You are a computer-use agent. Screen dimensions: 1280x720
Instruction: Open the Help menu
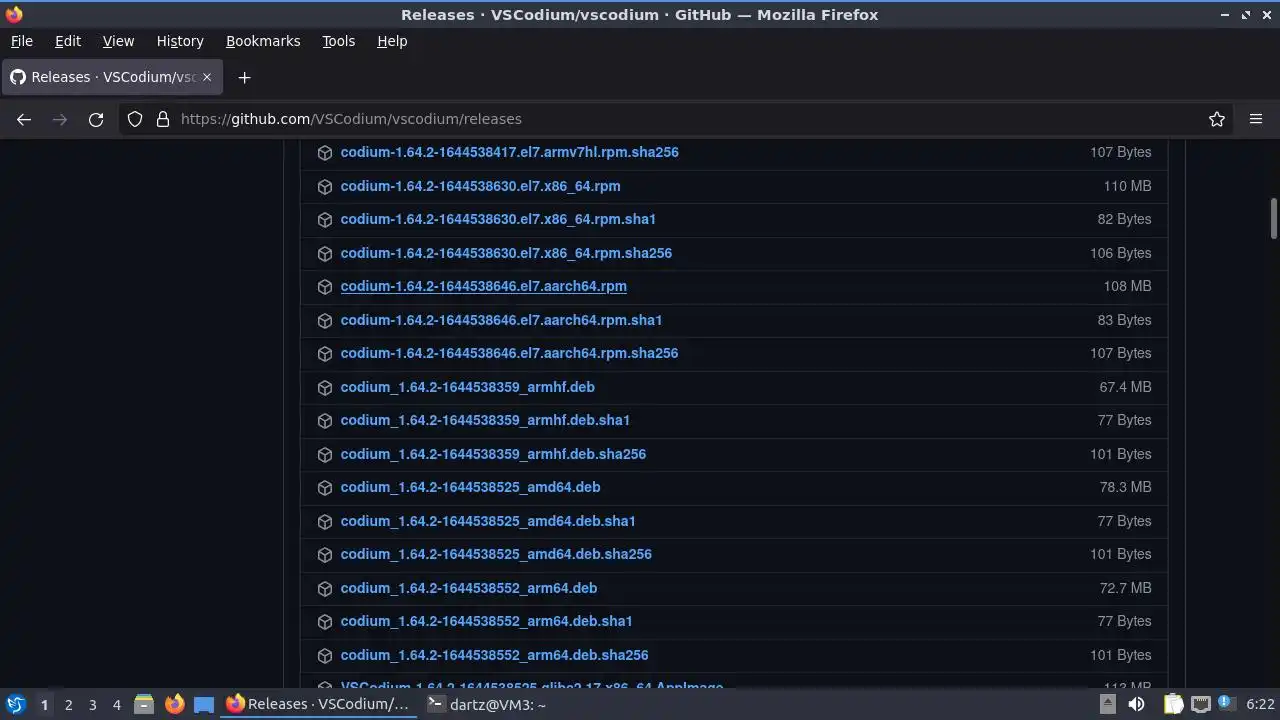tap(392, 41)
